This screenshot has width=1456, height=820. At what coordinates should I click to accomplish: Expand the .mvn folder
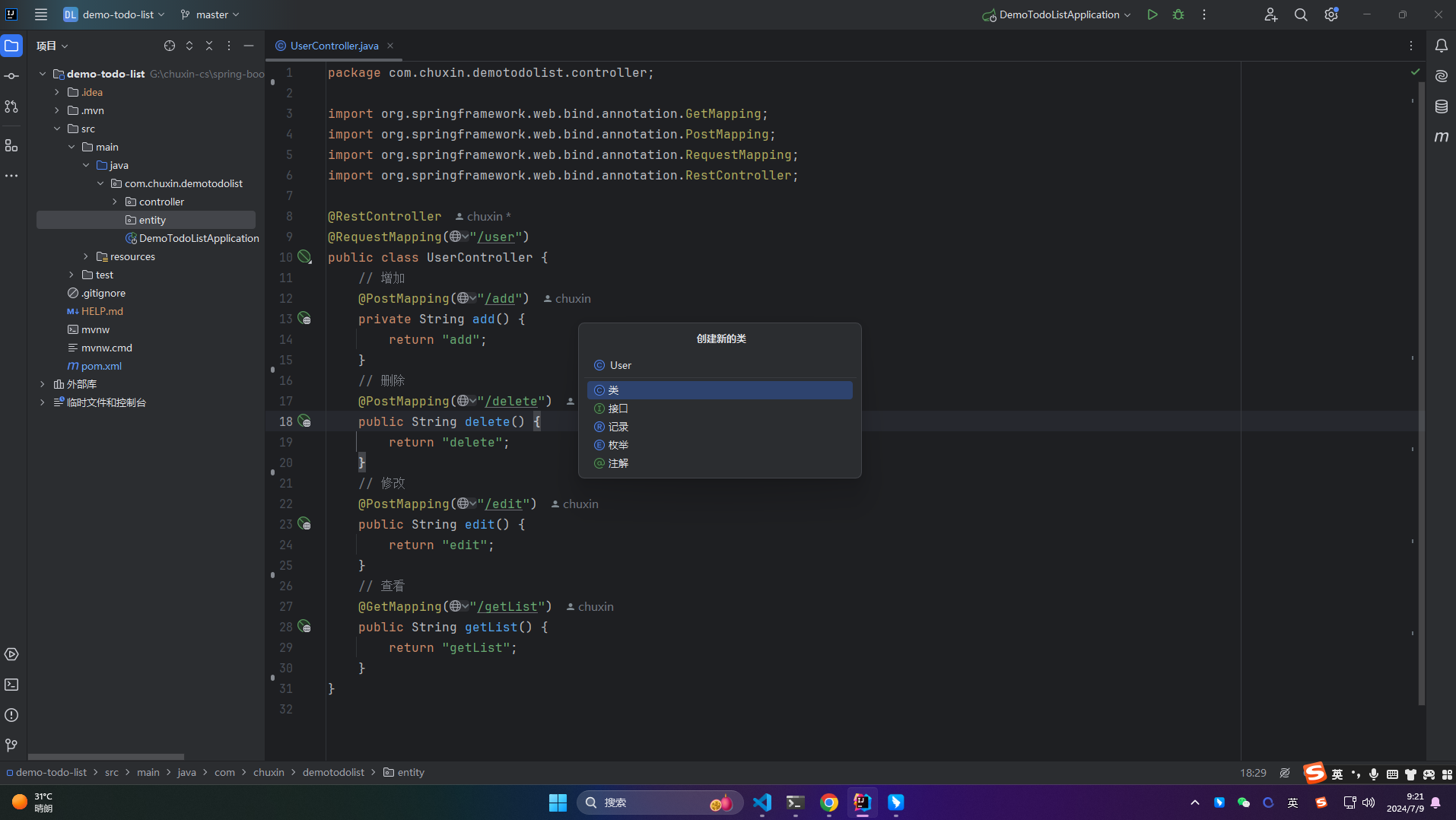point(57,110)
